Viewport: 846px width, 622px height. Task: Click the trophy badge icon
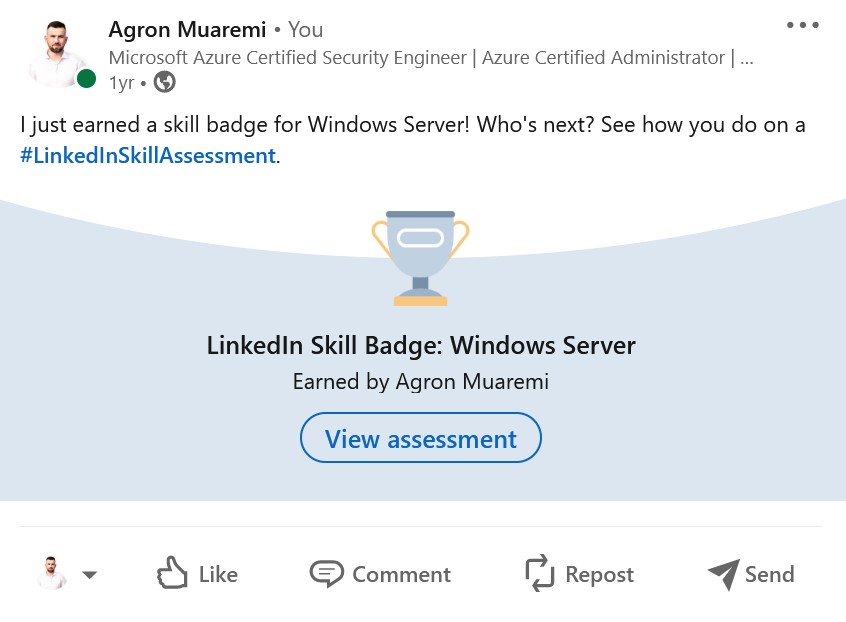[x=420, y=257]
